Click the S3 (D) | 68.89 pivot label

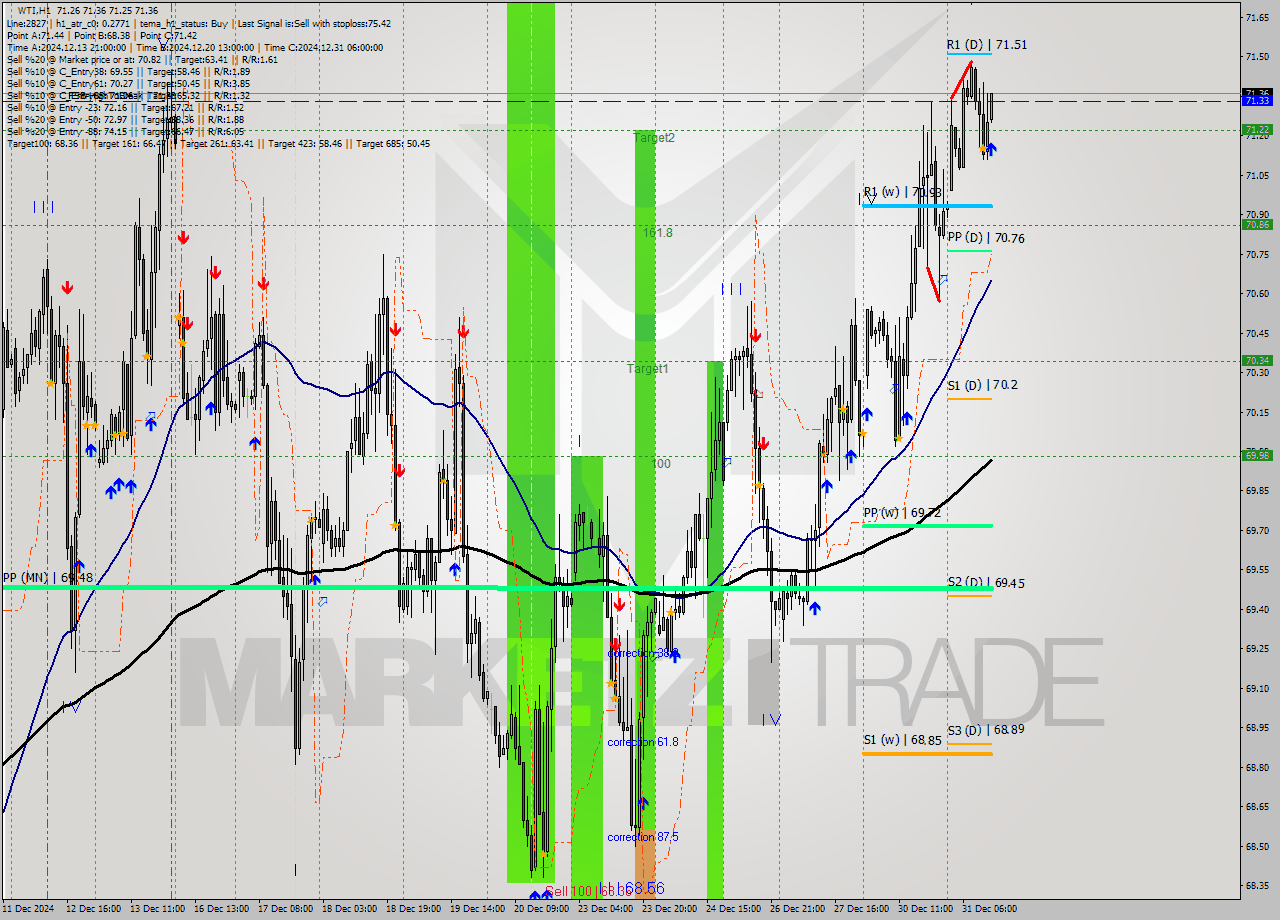tap(986, 730)
